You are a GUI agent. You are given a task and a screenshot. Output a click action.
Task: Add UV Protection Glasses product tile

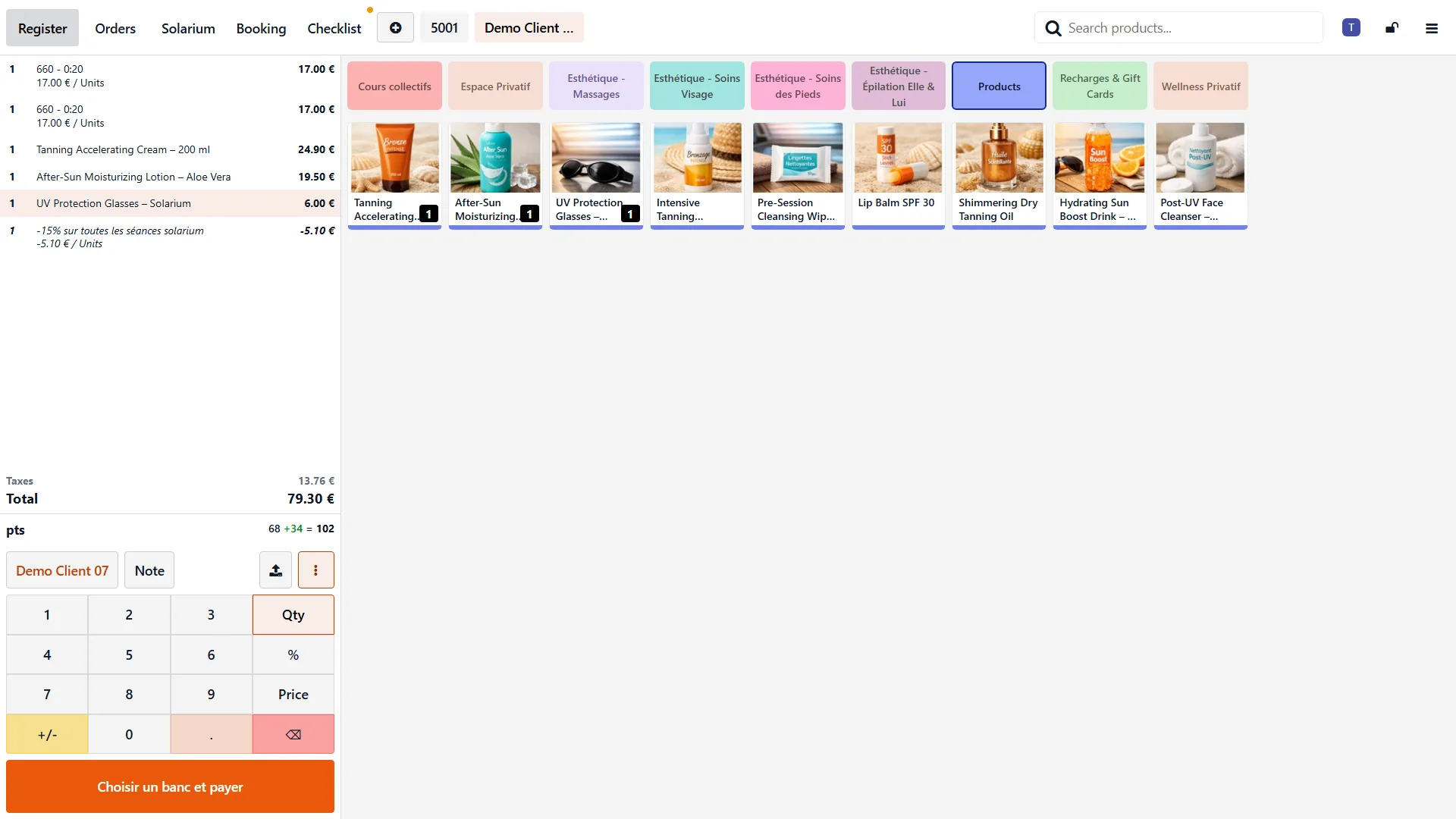596,175
